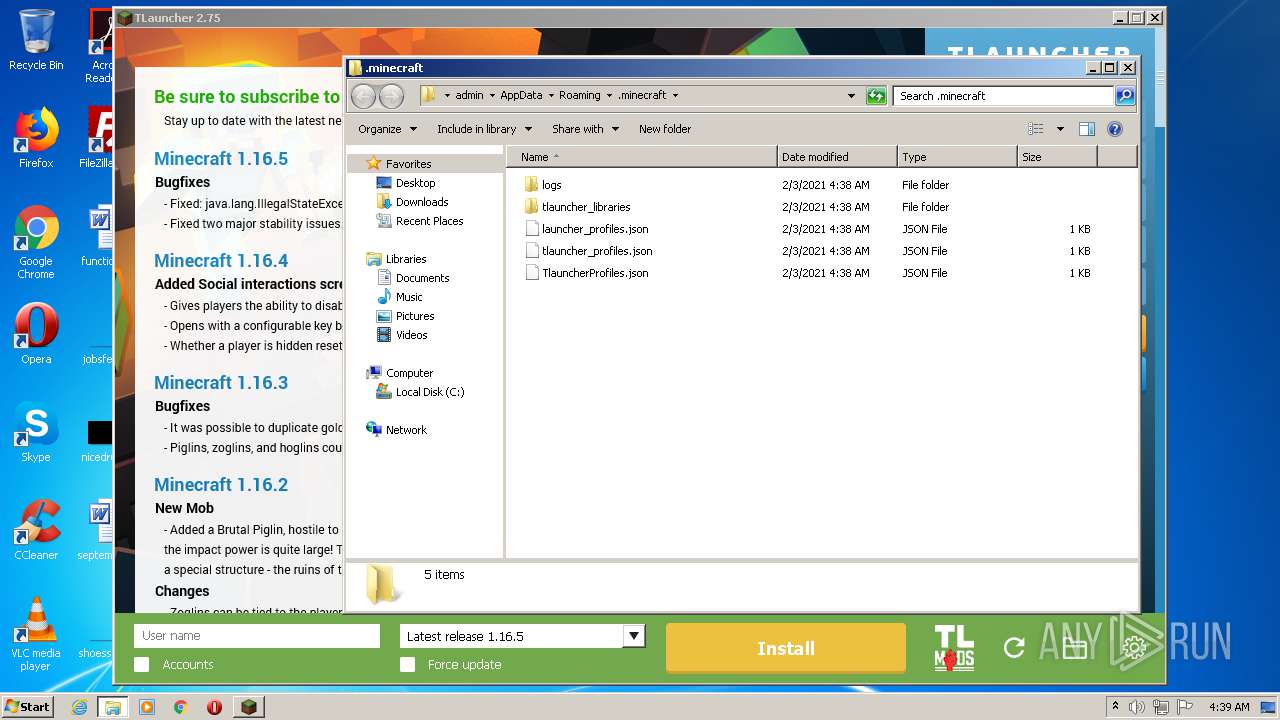
Task: Expand the view options dropdown arrow
Action: coord(1060,129)
